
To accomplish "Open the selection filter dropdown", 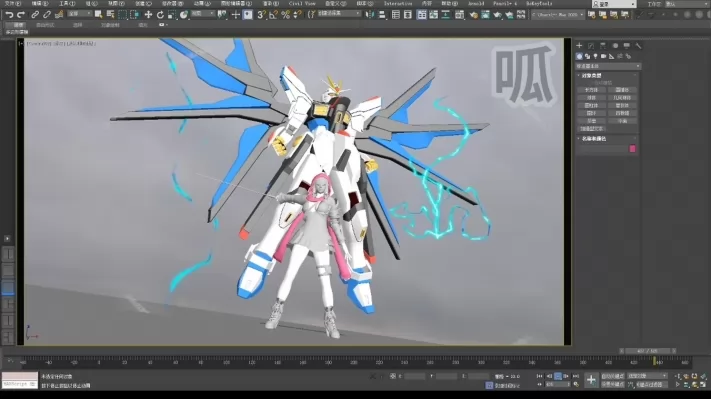I will [79, 14].
